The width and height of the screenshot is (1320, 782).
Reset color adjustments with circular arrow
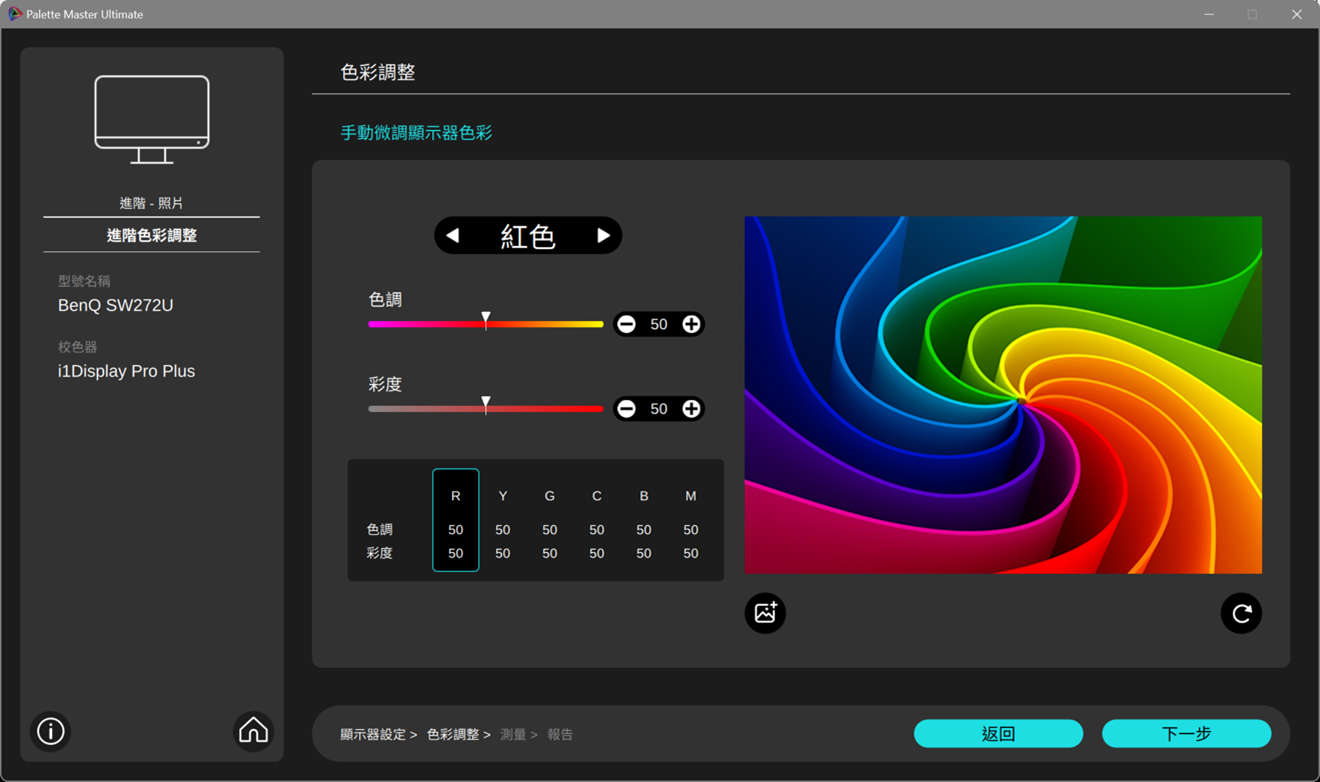coord(1241,613)
